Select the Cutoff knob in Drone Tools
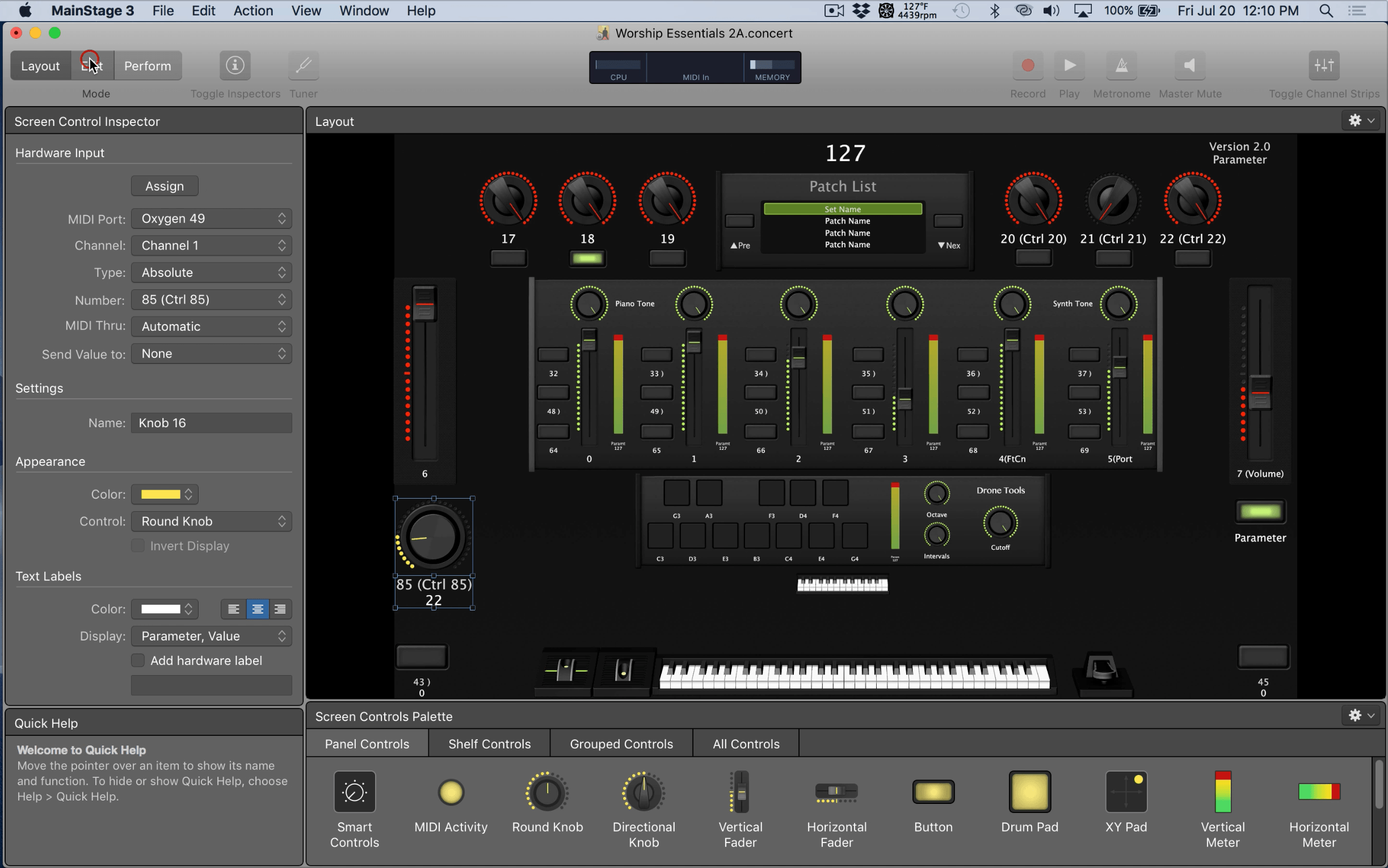This screenshot has width=1388, height=868. (x=1000, y=523)
